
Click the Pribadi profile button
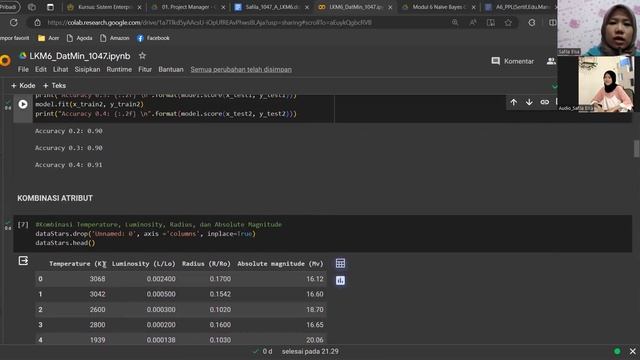pyautogui.click(x=9, y=7)
